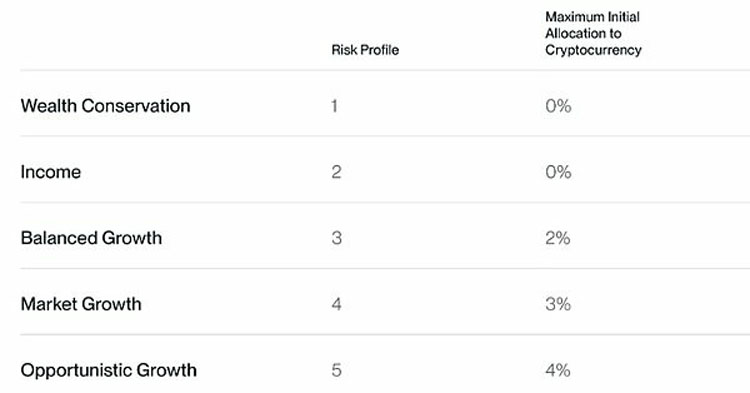Click the 0% allocation for Wealth Conservation
Viewport: 750px width, 393px height.
tap(558, 106)
